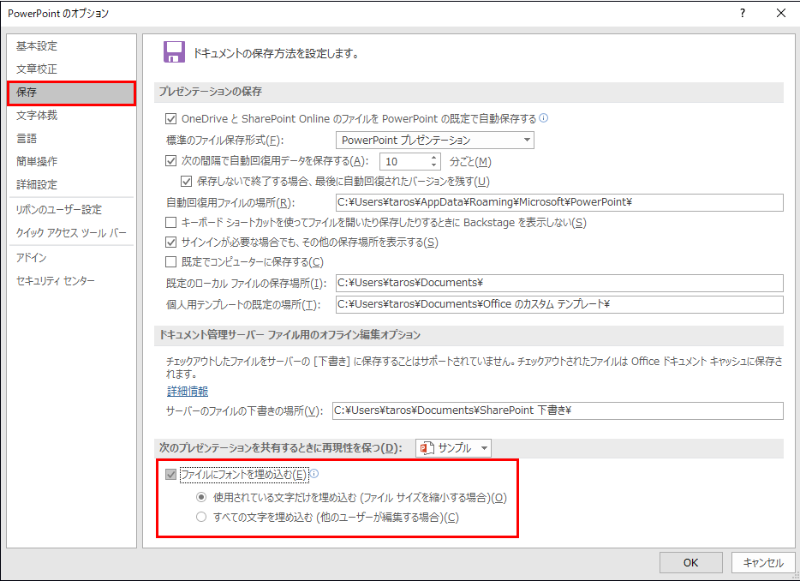Select すべての文字を埋め込む radio button
800x581 pixels.
(x=201, y=517)
